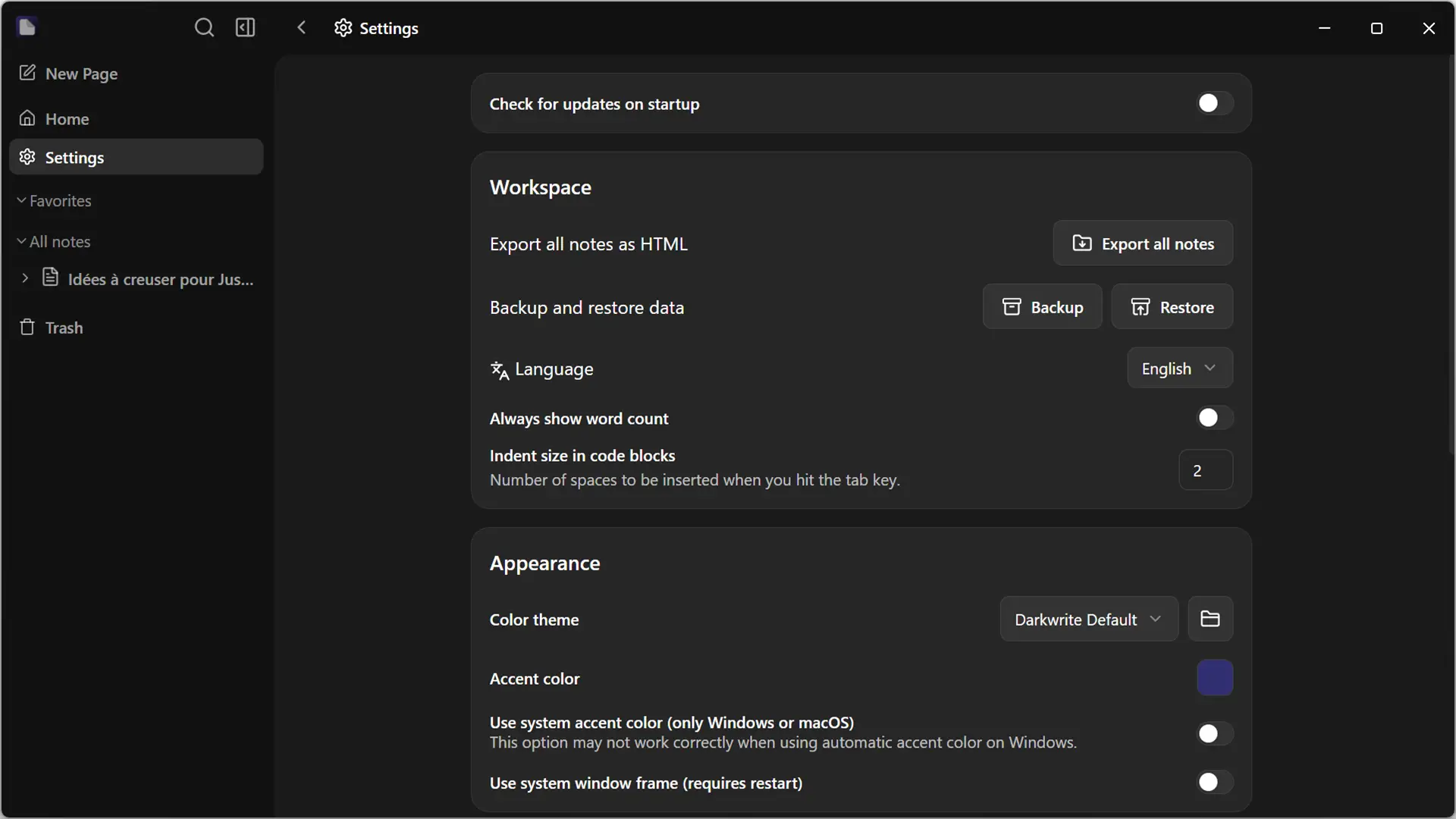Close the Darkwrite window
Image resolution: width=1456 pixels, height=819 pixels.
point(1429,28)
